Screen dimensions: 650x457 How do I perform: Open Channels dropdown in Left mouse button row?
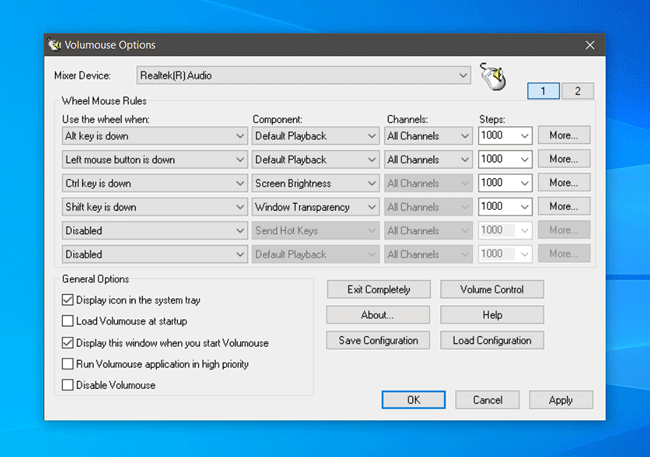[428, 160]
